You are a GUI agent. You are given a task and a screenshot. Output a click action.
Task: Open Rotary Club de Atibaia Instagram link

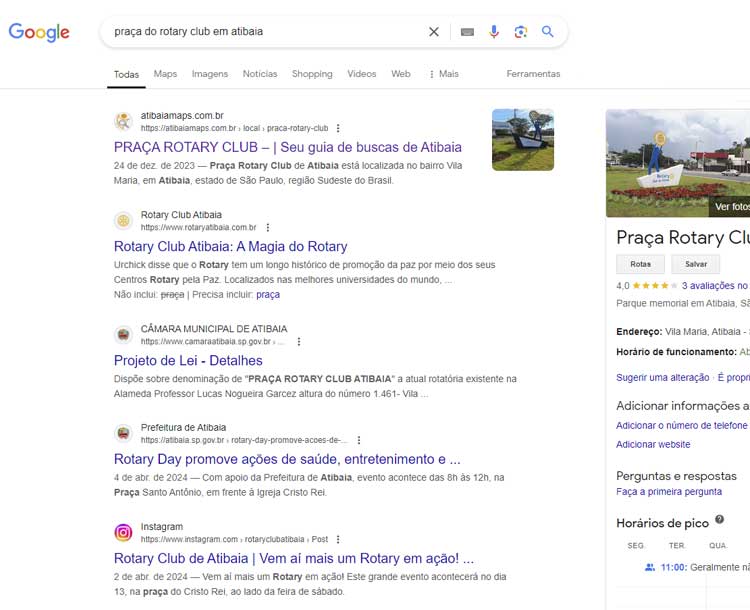[294, 558]
